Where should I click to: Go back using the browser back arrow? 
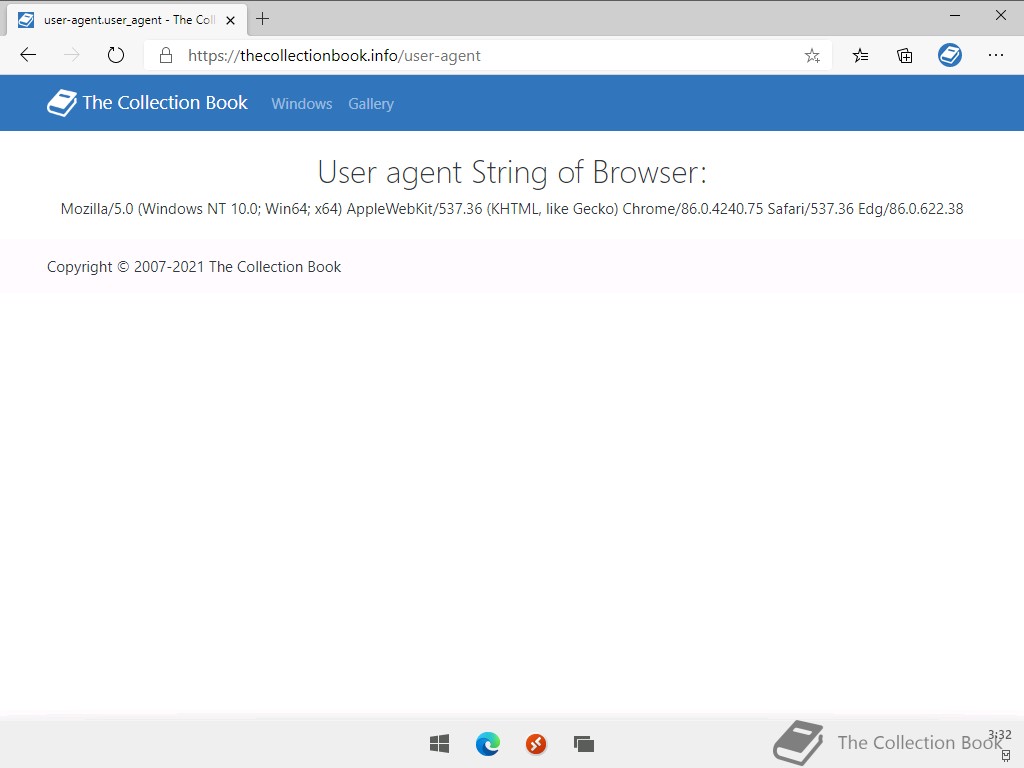point(28,55)
